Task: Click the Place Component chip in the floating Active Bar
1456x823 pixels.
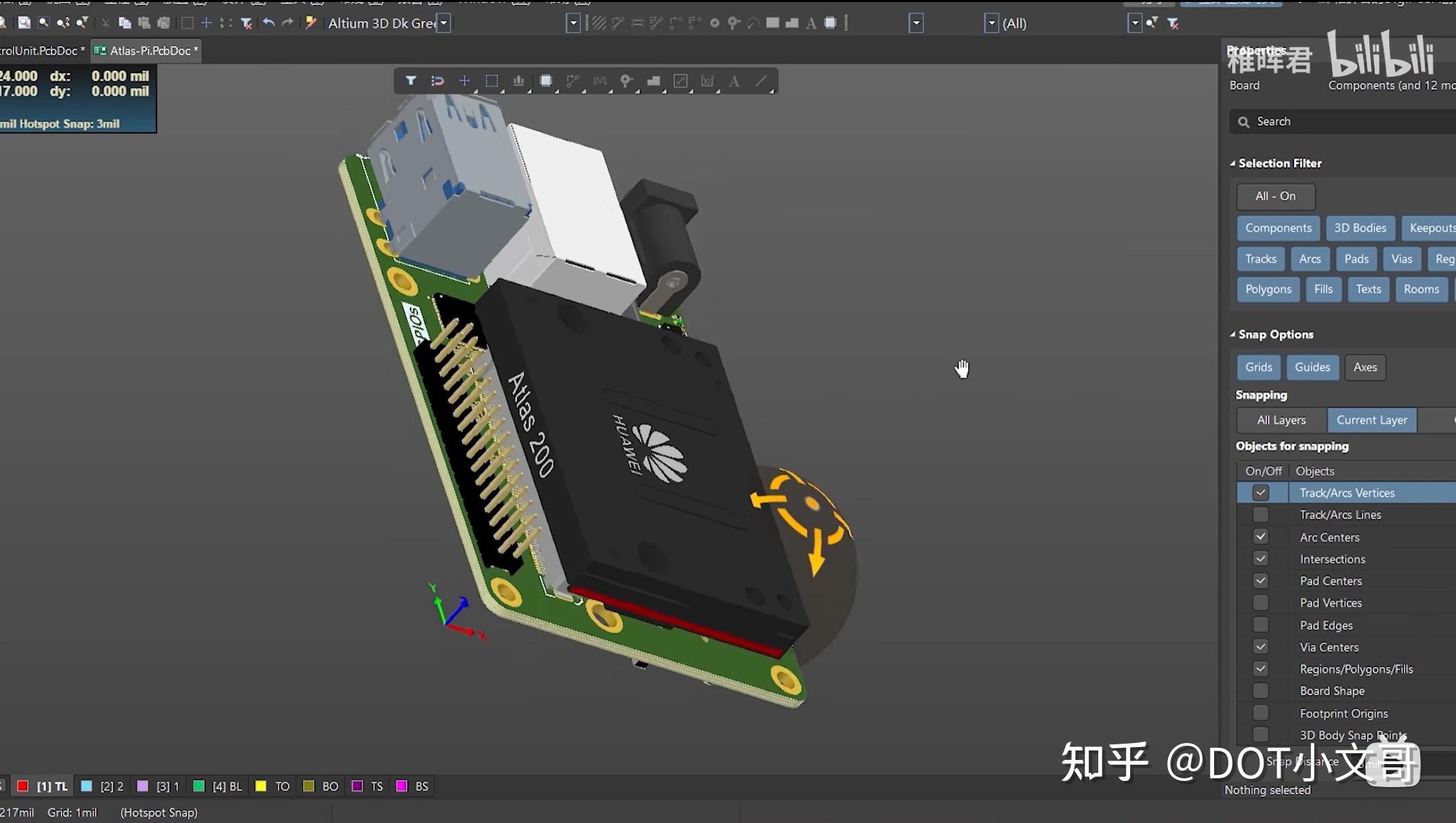Action: pos(546,81)
